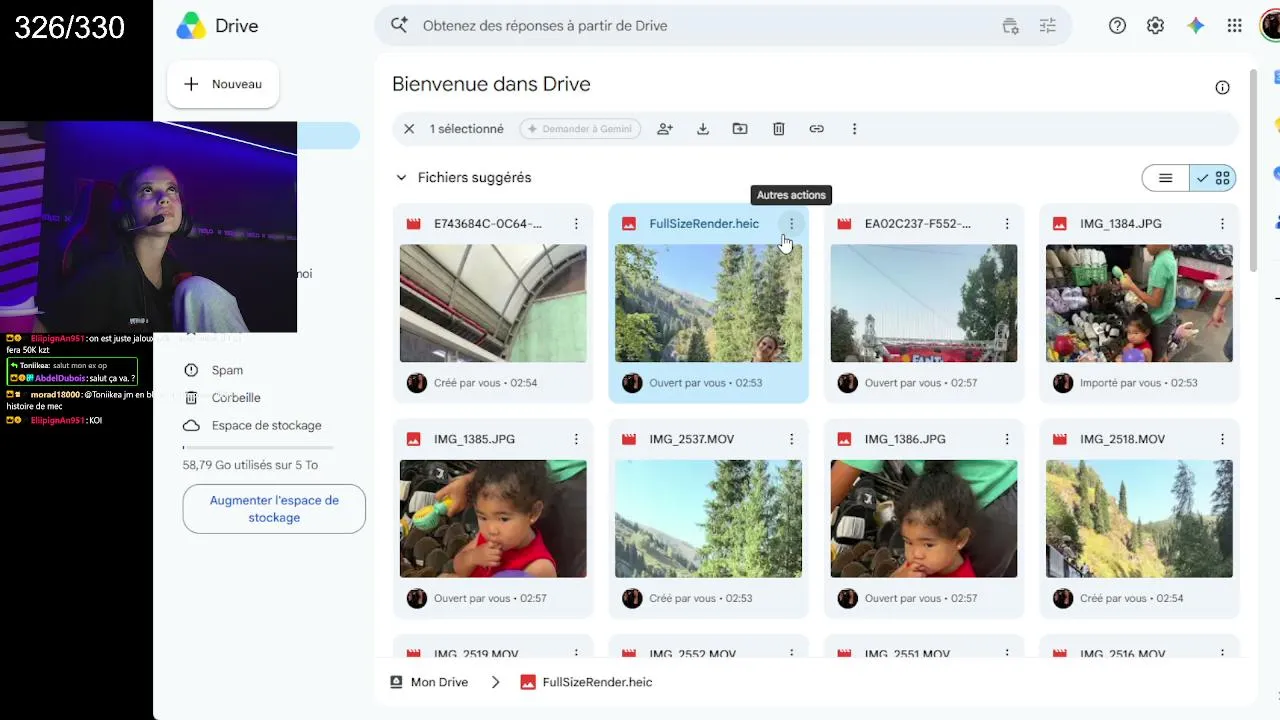Click the file type icon of EA0C237F-F552
The width and height of the screenshot is (1280, 720).
coord(844,224)
